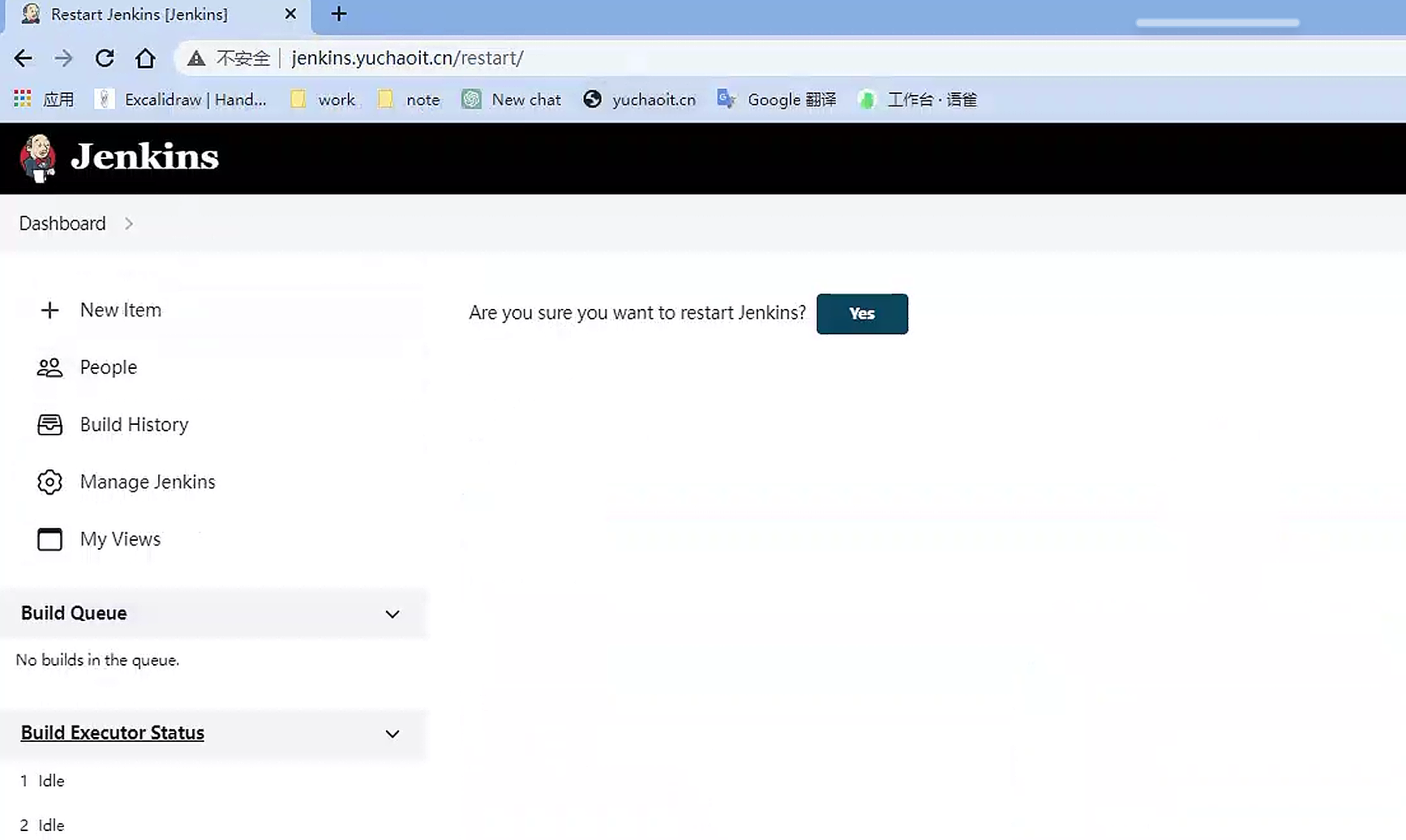The height and width of the screenshot is (840, 1406).
Task: Open a new browser tab
Action: coord(339,15)
